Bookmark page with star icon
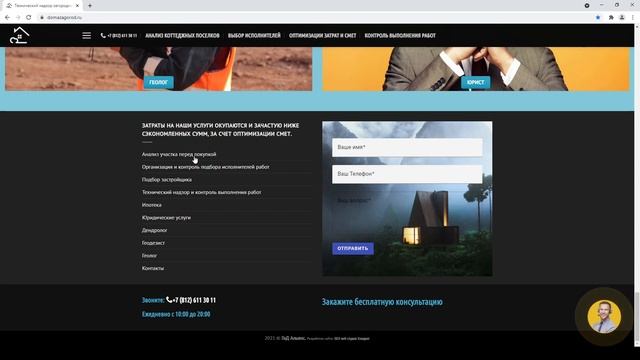 click(598, 18)
